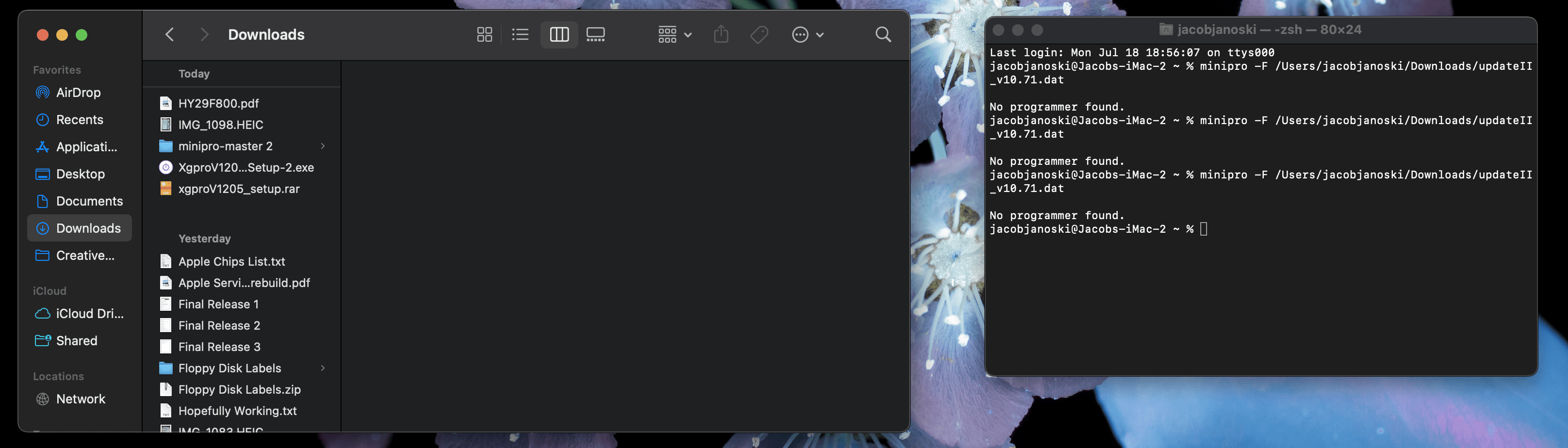Open AirDrop in Finder sidebar
Viewport: 1568px width, 448px height.
pos(79,93)
